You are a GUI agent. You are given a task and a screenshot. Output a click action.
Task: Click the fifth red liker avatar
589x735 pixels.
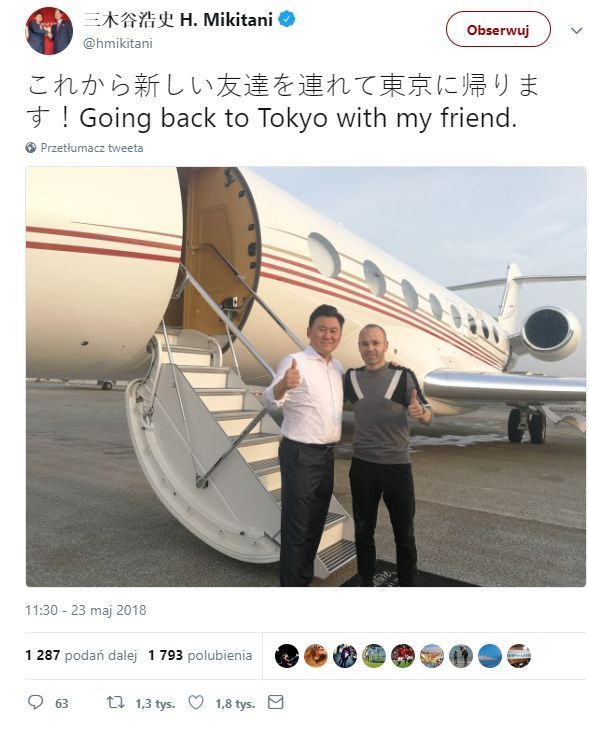(x=403, y=655)
